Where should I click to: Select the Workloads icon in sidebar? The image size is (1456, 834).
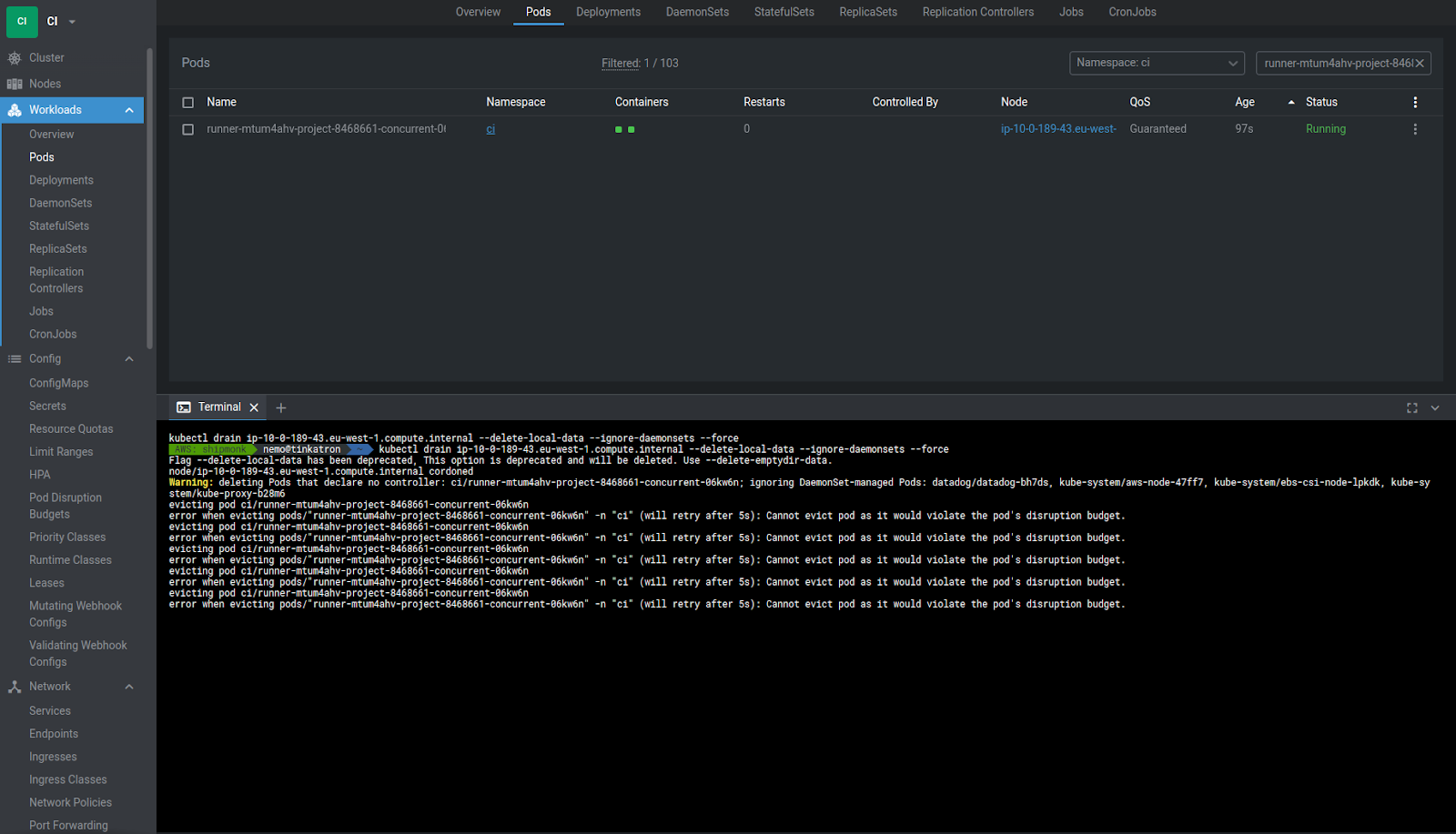pyautogui.click(x=15, y=110)
